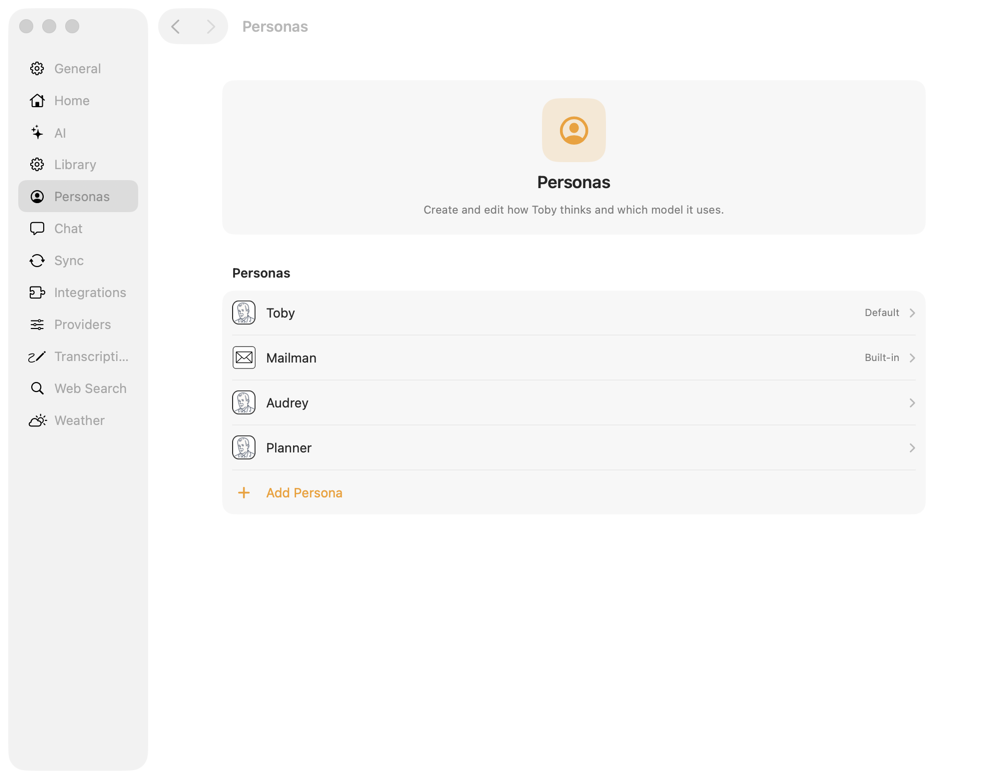Open Web Search settings
The width and height of the screenshot is (1000, 779).
(78, 388)
